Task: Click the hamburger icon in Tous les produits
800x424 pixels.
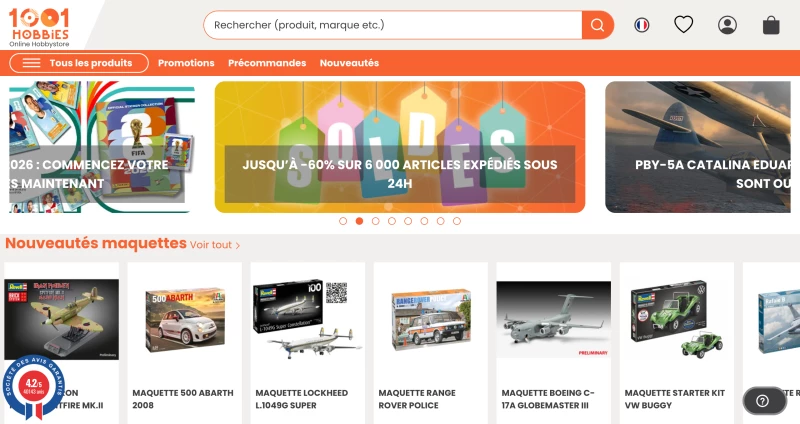Action: coord(31,63)
